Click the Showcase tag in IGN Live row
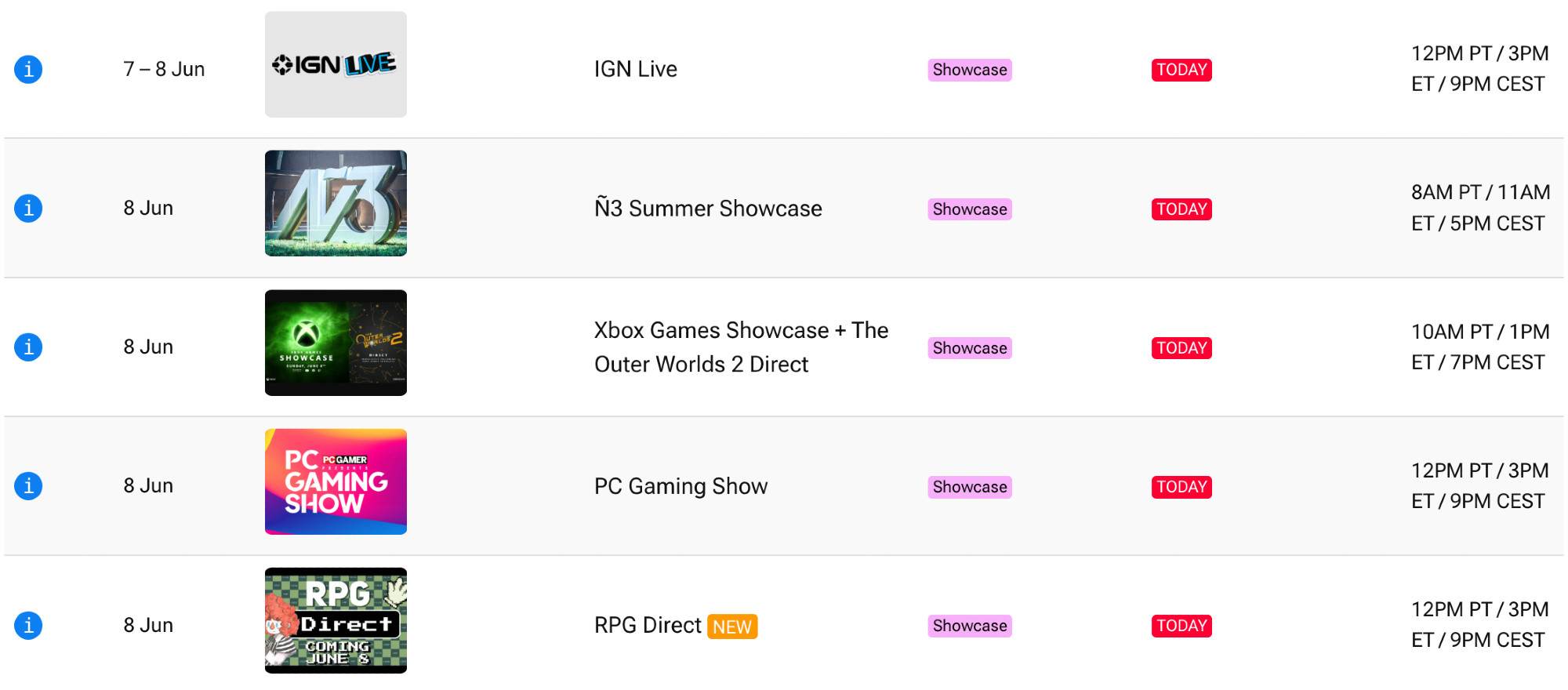 [x=970, y=70]
